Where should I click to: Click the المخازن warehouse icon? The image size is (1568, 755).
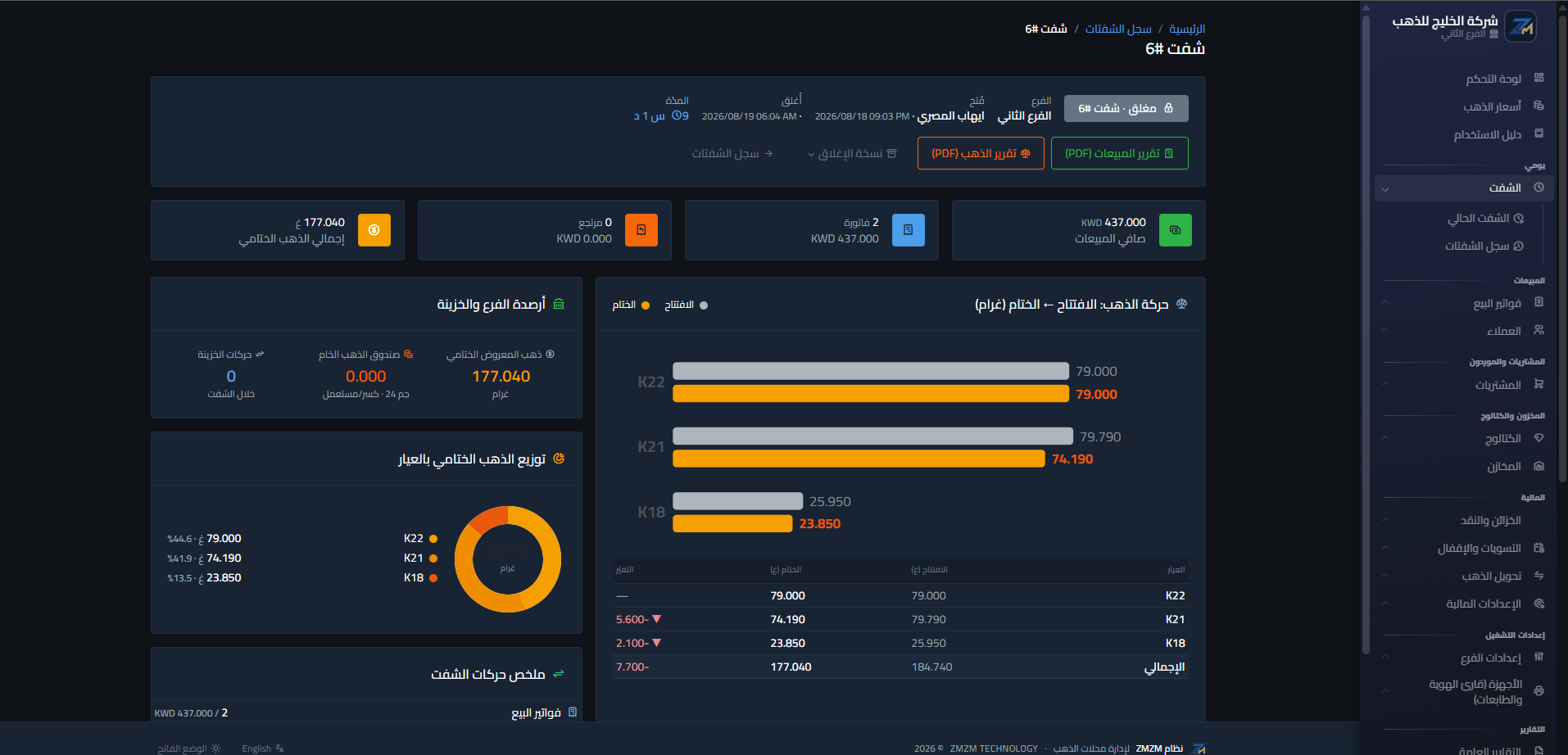pos(1539,466)
